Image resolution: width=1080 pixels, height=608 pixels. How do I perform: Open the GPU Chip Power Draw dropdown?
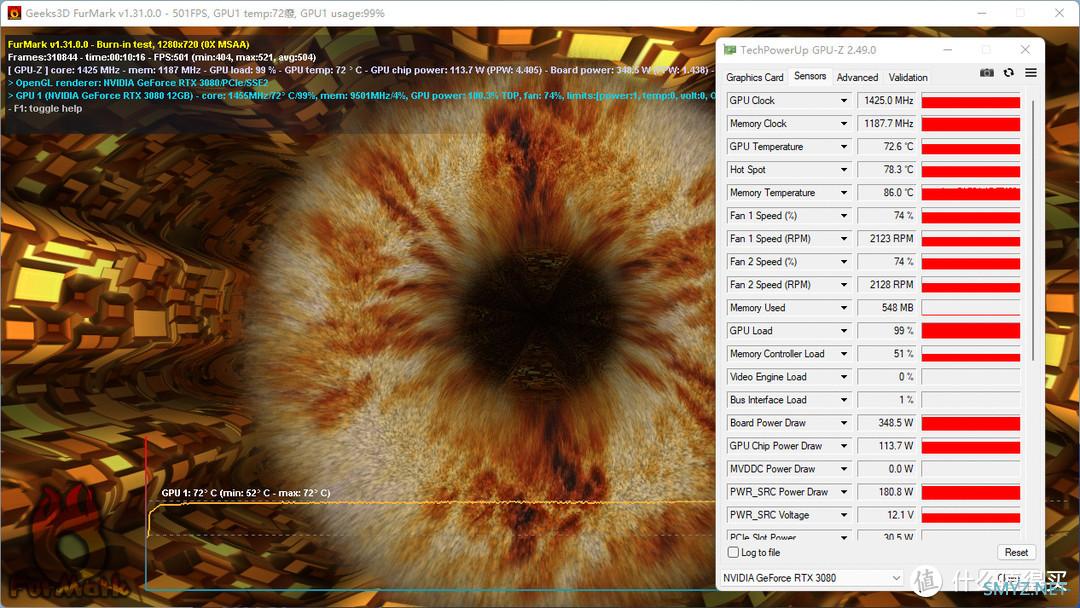click(x=844, y=446)
